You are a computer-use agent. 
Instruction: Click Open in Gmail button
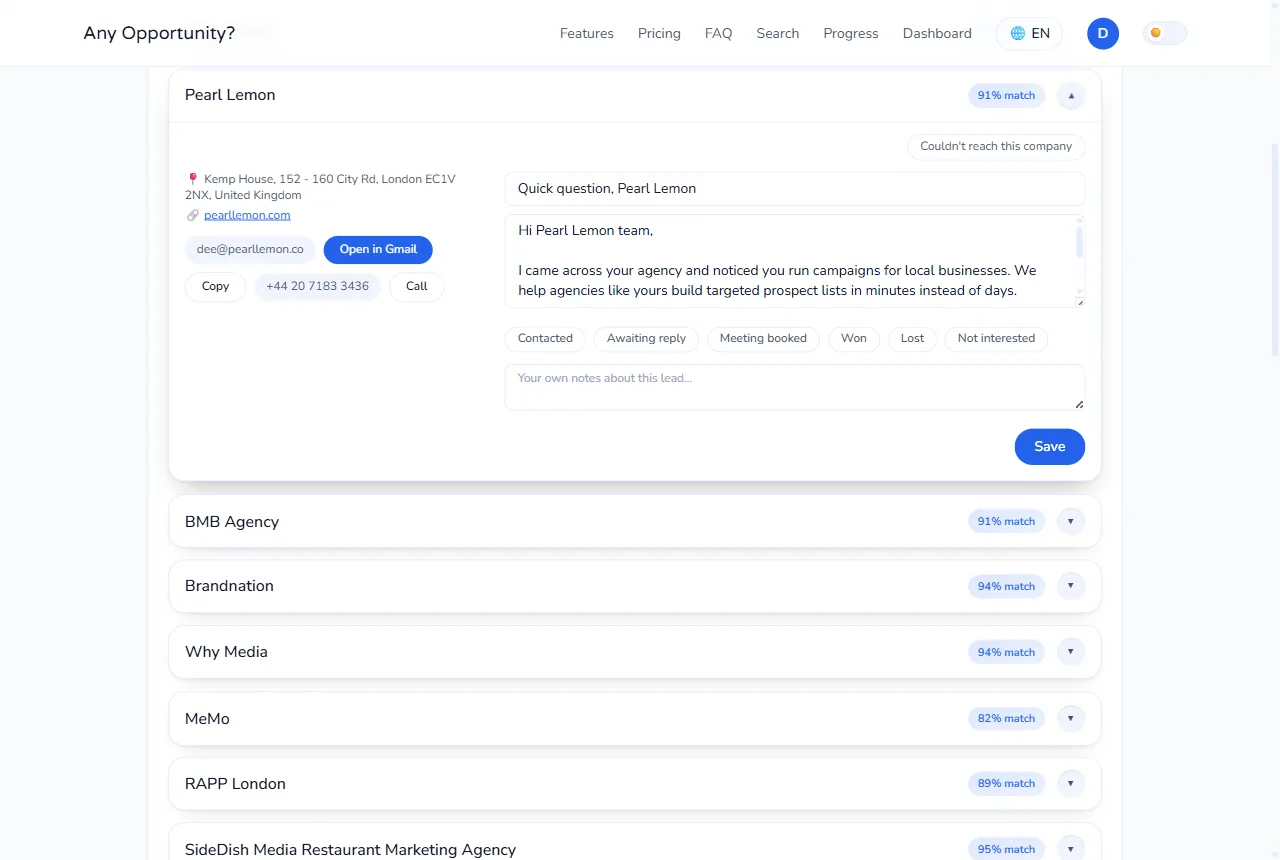(x=378, y=249)
